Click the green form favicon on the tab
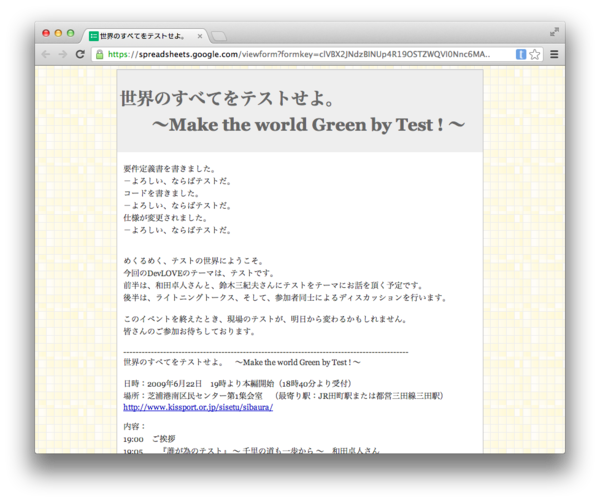Viewport: 600px width, 502px height. 93,36
